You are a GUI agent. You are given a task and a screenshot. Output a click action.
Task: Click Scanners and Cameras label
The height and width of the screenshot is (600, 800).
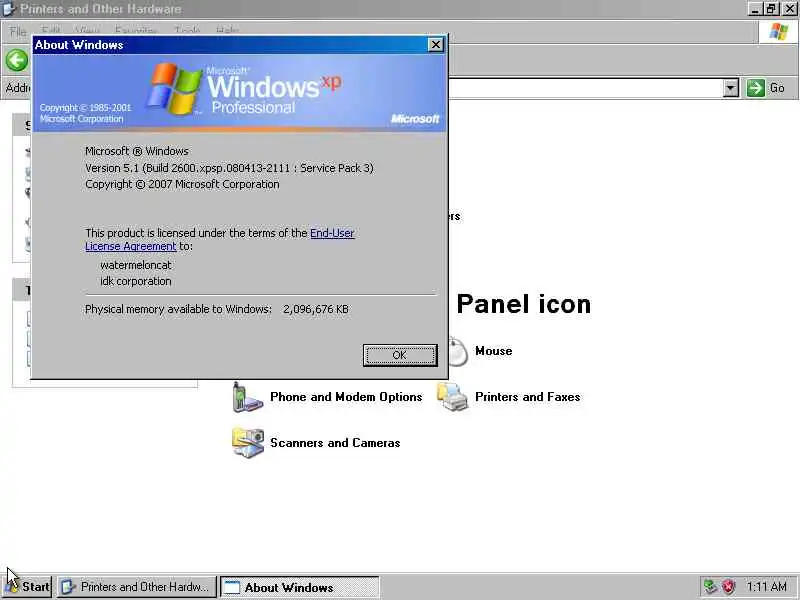335,443
